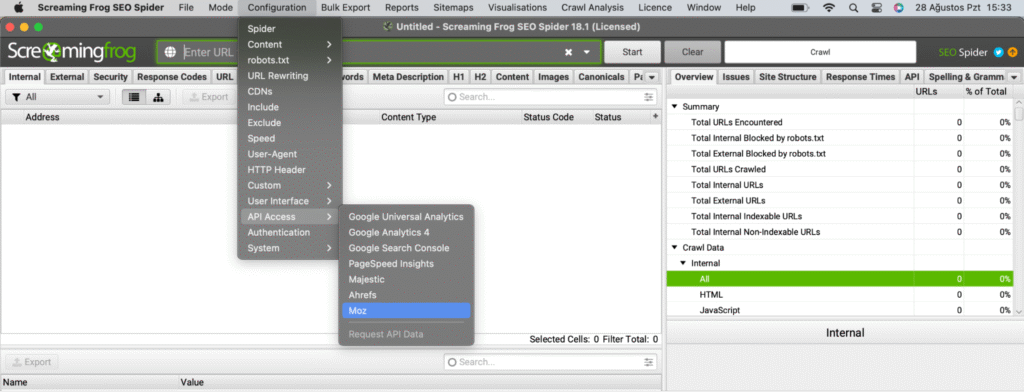Sort by Status Code column header
The height and width of the screenshot is (392, 1024).
coord(549,117)
